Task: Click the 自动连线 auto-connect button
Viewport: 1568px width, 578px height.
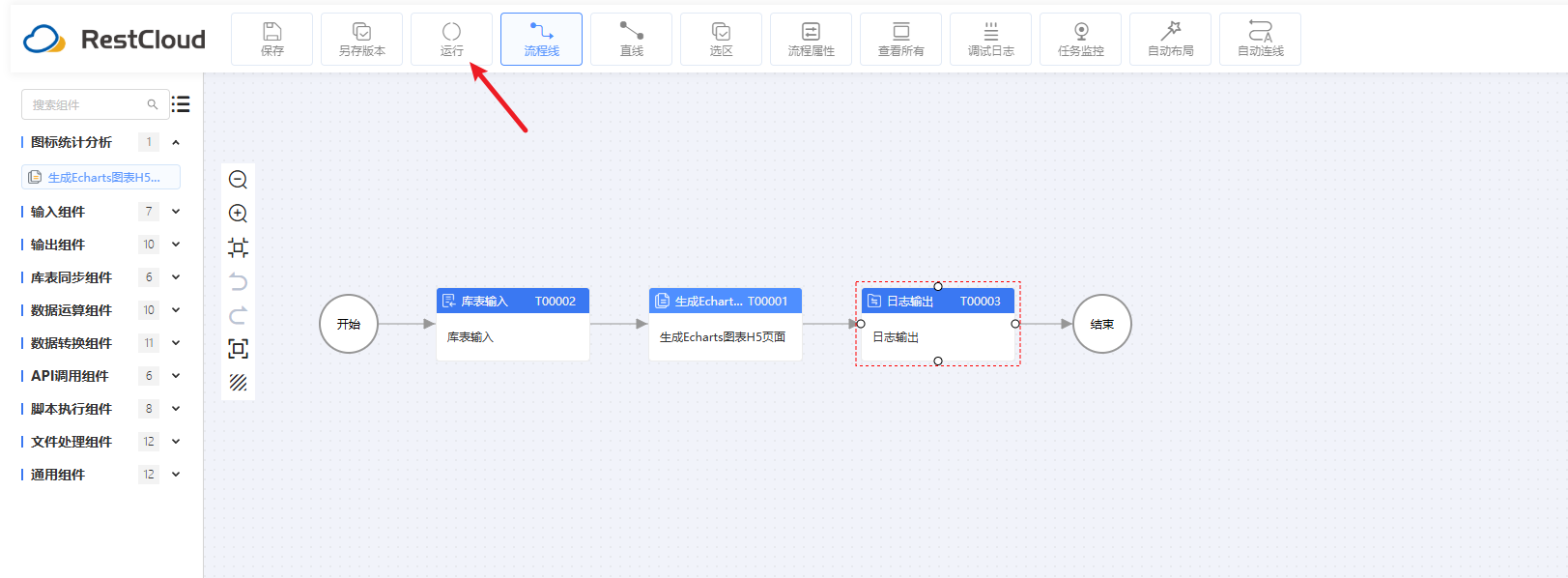Action: click(1261, 39)
